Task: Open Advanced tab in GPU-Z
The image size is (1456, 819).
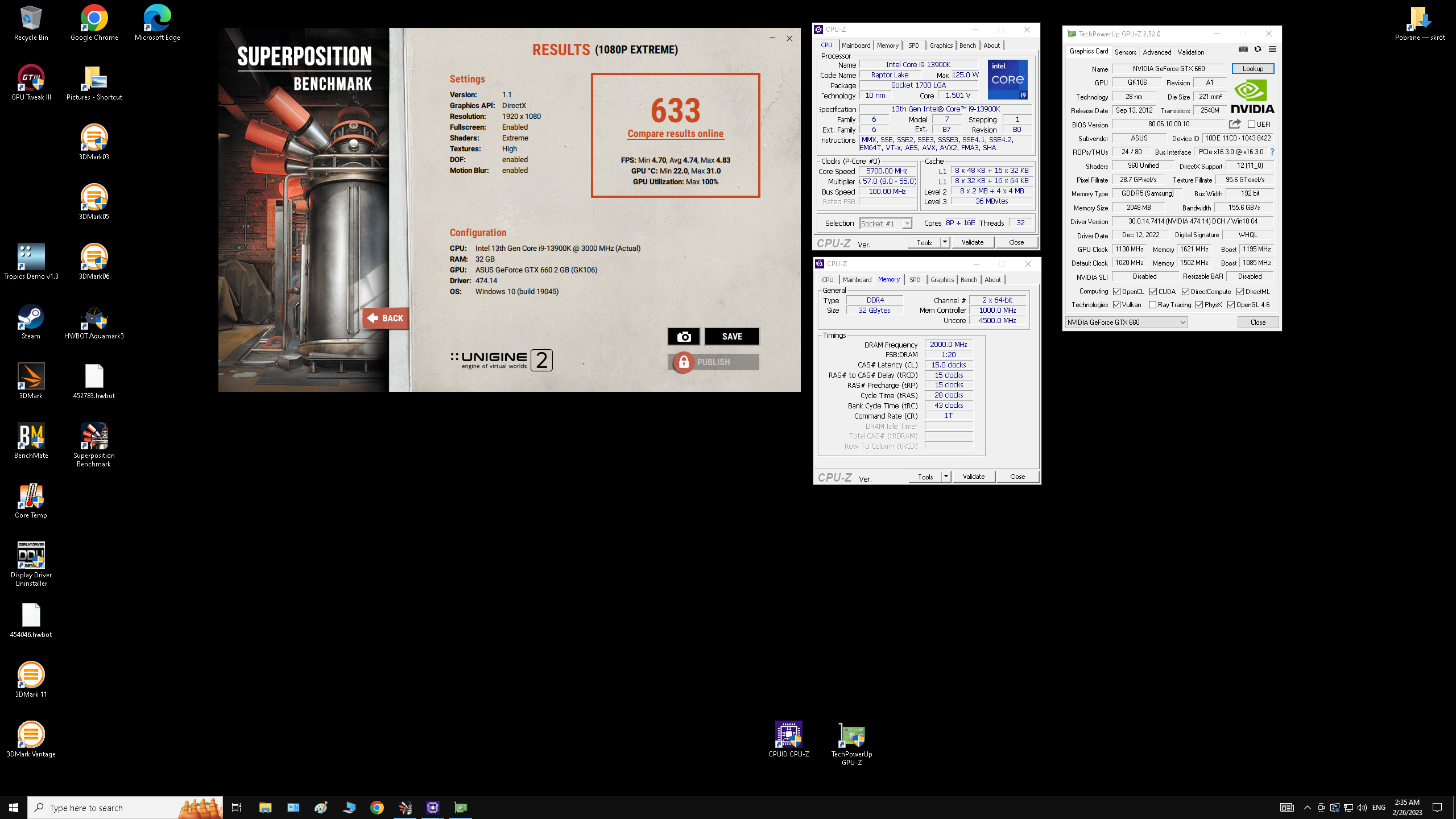Action: [x=1157, y=52]
